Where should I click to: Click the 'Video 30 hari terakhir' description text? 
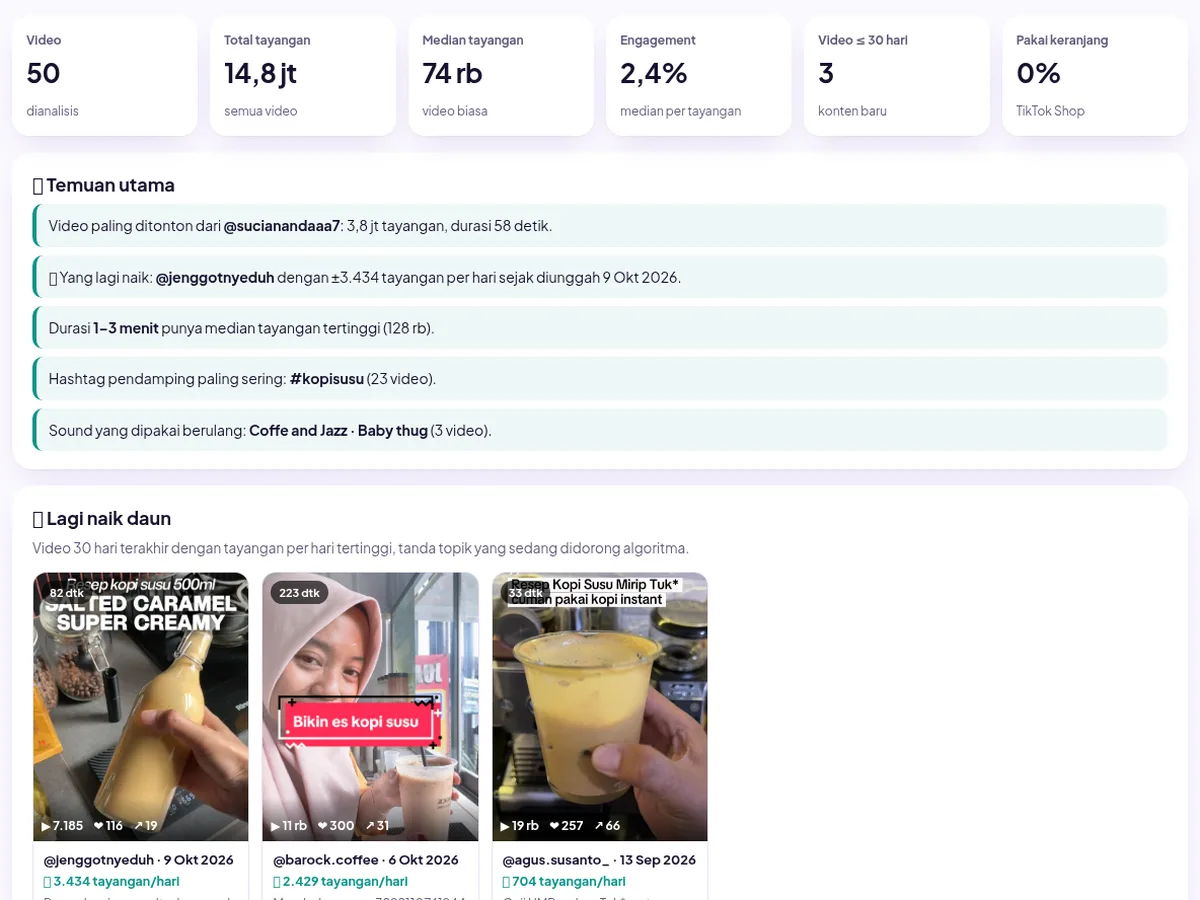point(360,548)
